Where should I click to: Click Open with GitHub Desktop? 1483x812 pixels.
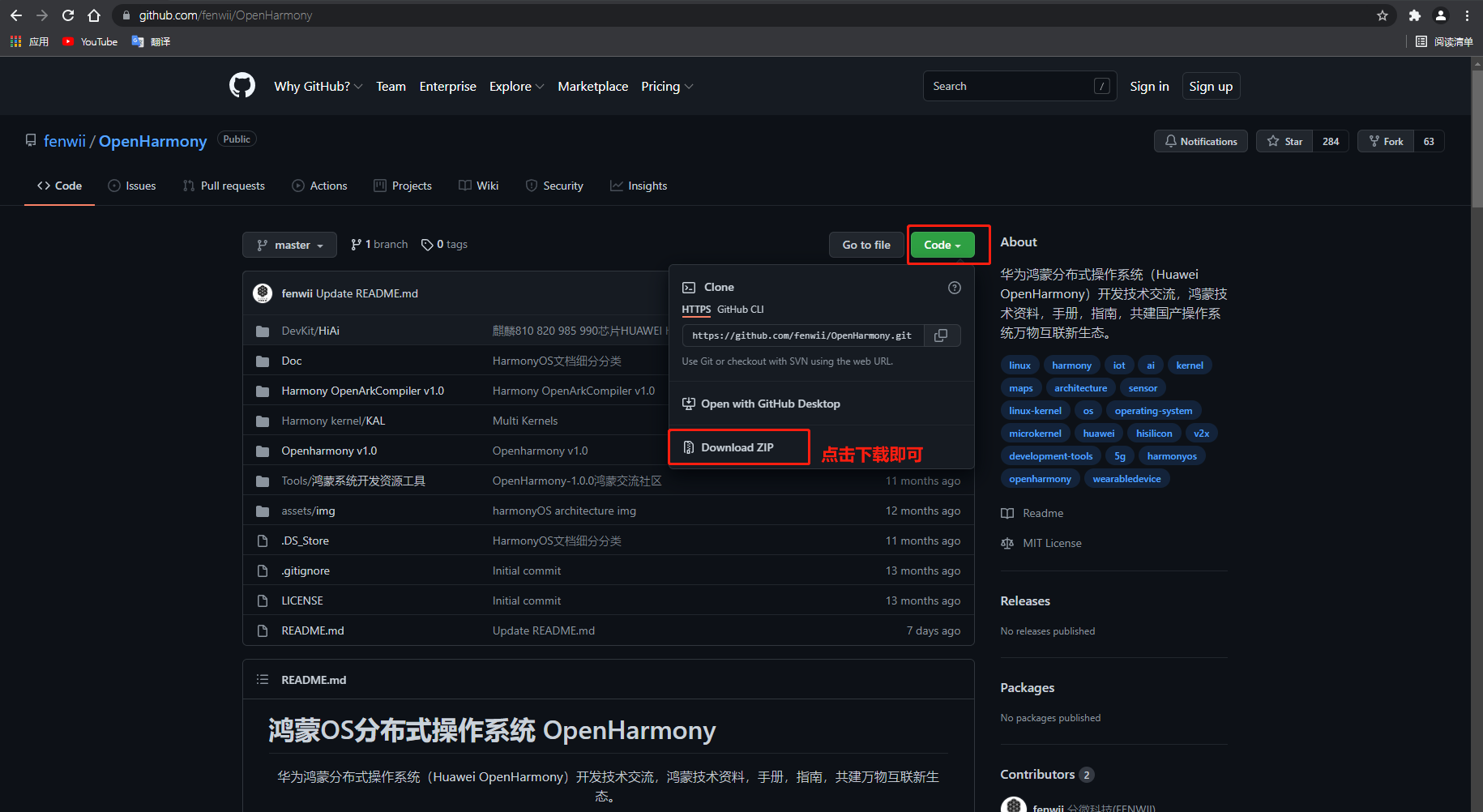tap(761, 404)
